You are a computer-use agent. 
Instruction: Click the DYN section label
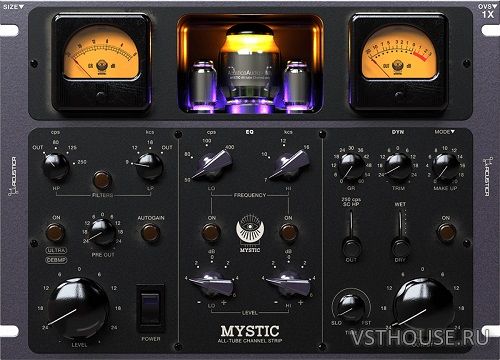398,132
